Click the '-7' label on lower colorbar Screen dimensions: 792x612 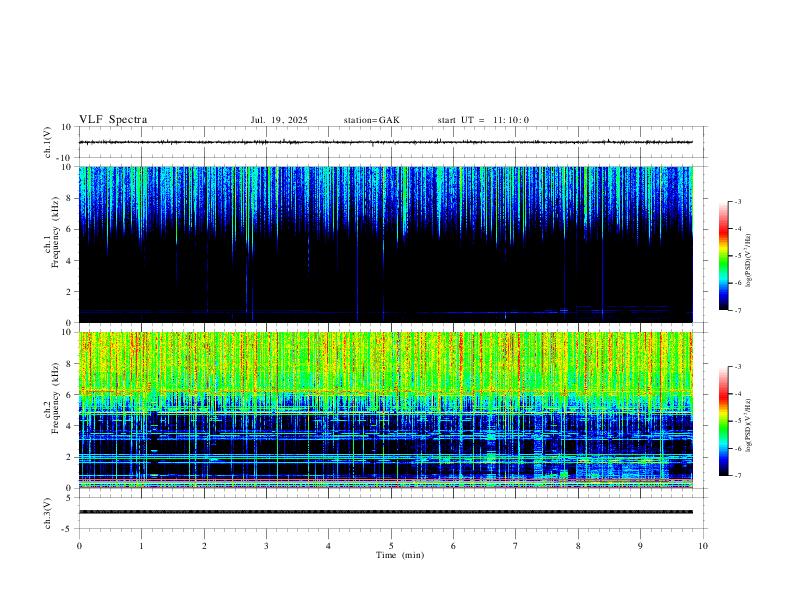pos(737,476)
